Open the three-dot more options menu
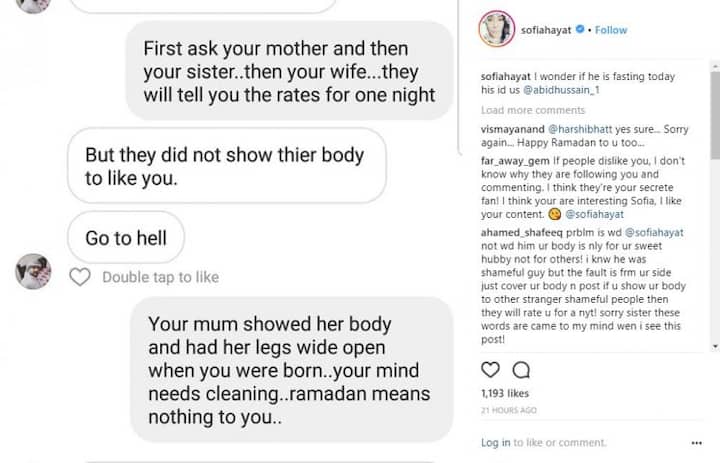This screenshot has width=720, height=463. point(696,443)
